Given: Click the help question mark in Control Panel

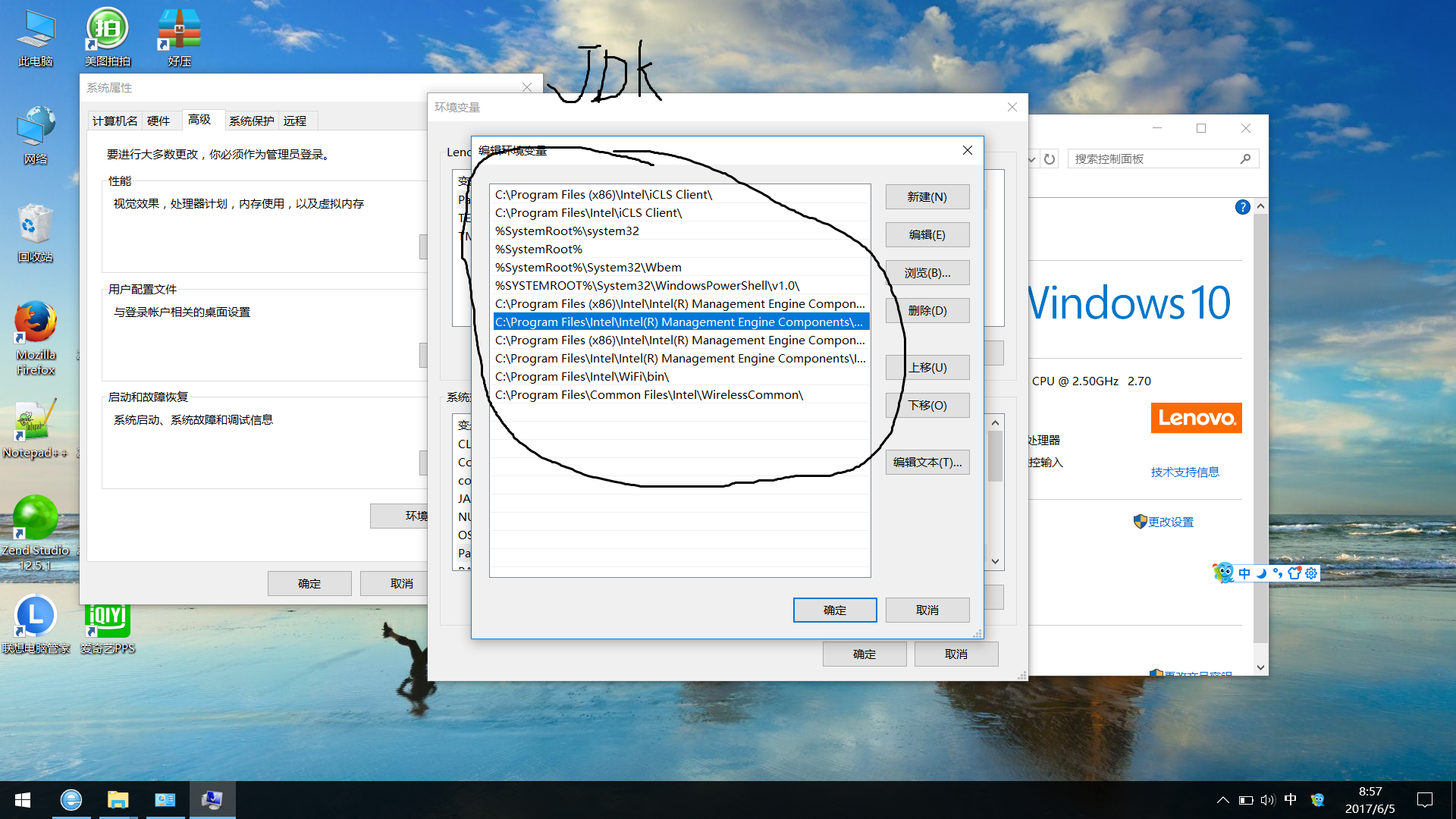Looking at the screenshot, I should [1242, 207].
